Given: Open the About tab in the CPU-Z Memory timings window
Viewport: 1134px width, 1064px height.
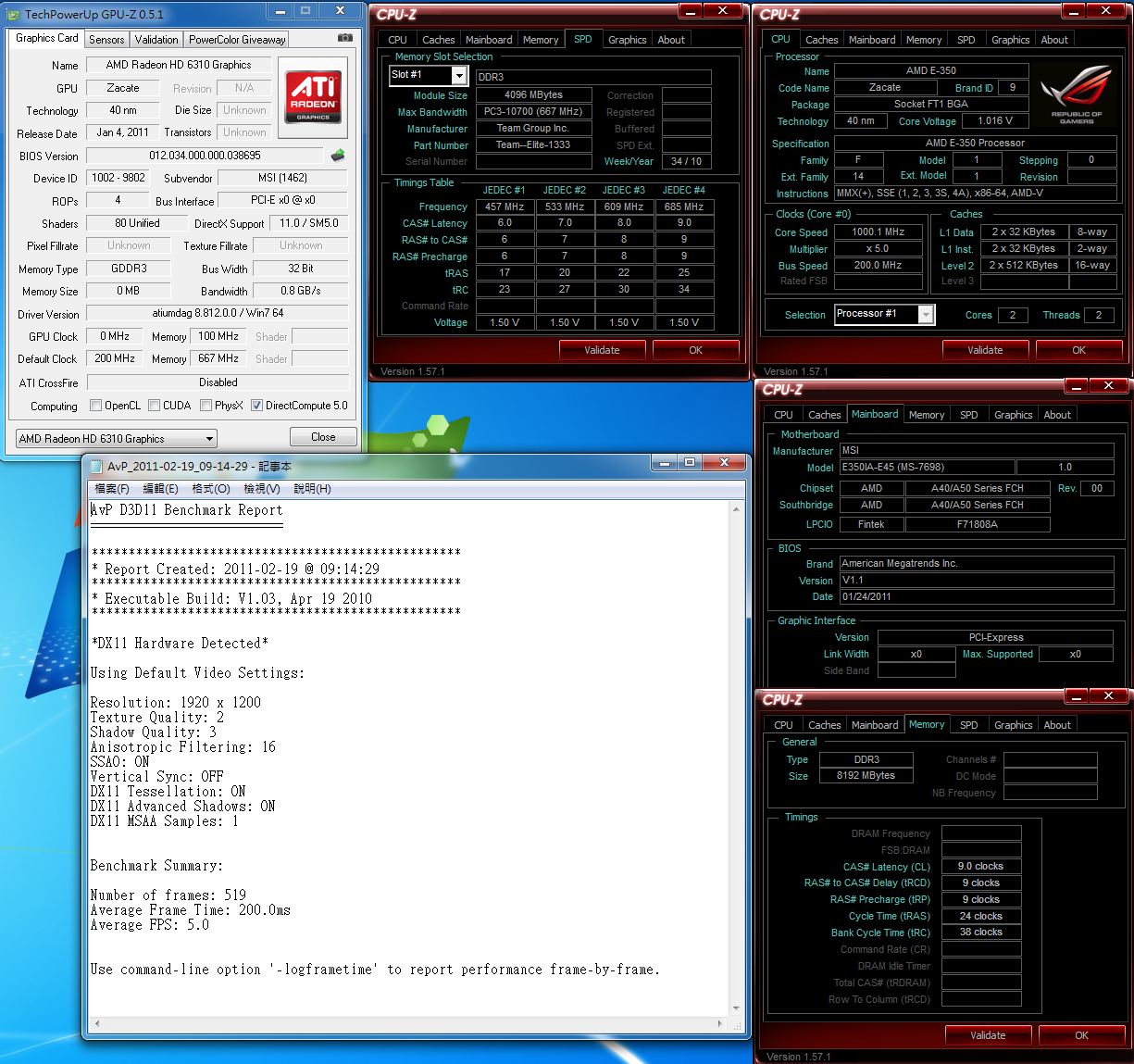Looking at the screenshot, I should [1057, 725].
